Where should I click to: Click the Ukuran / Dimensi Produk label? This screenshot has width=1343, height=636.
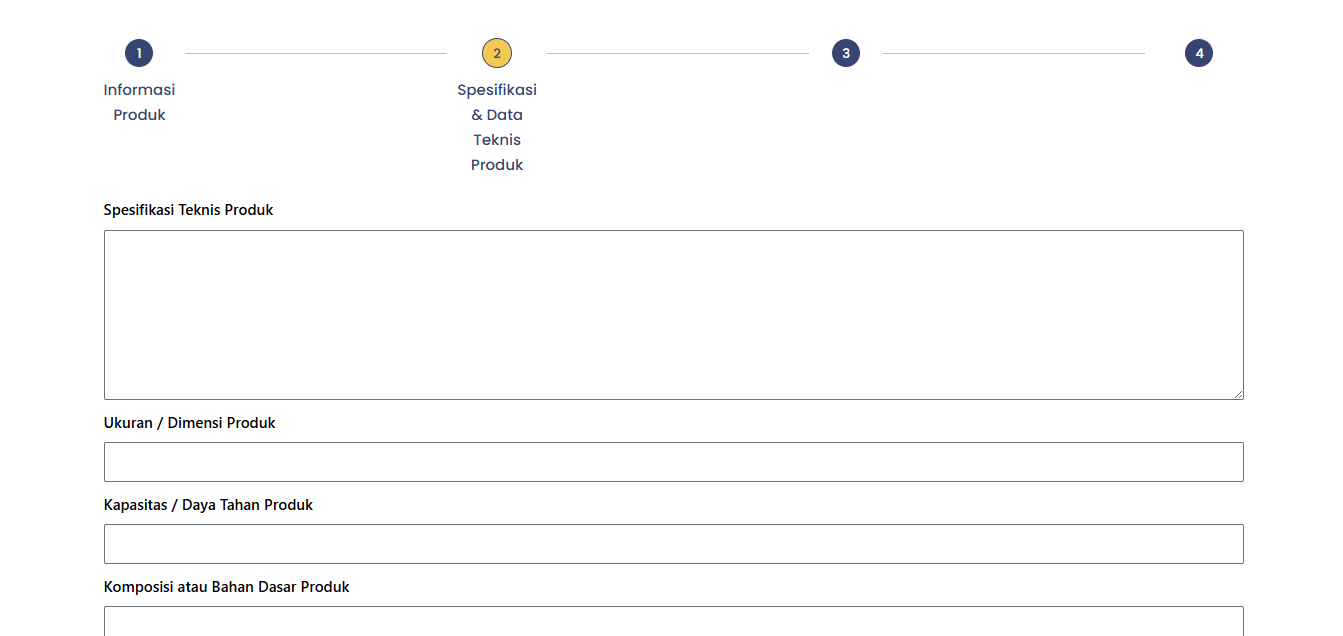click(x=190, y=423)
